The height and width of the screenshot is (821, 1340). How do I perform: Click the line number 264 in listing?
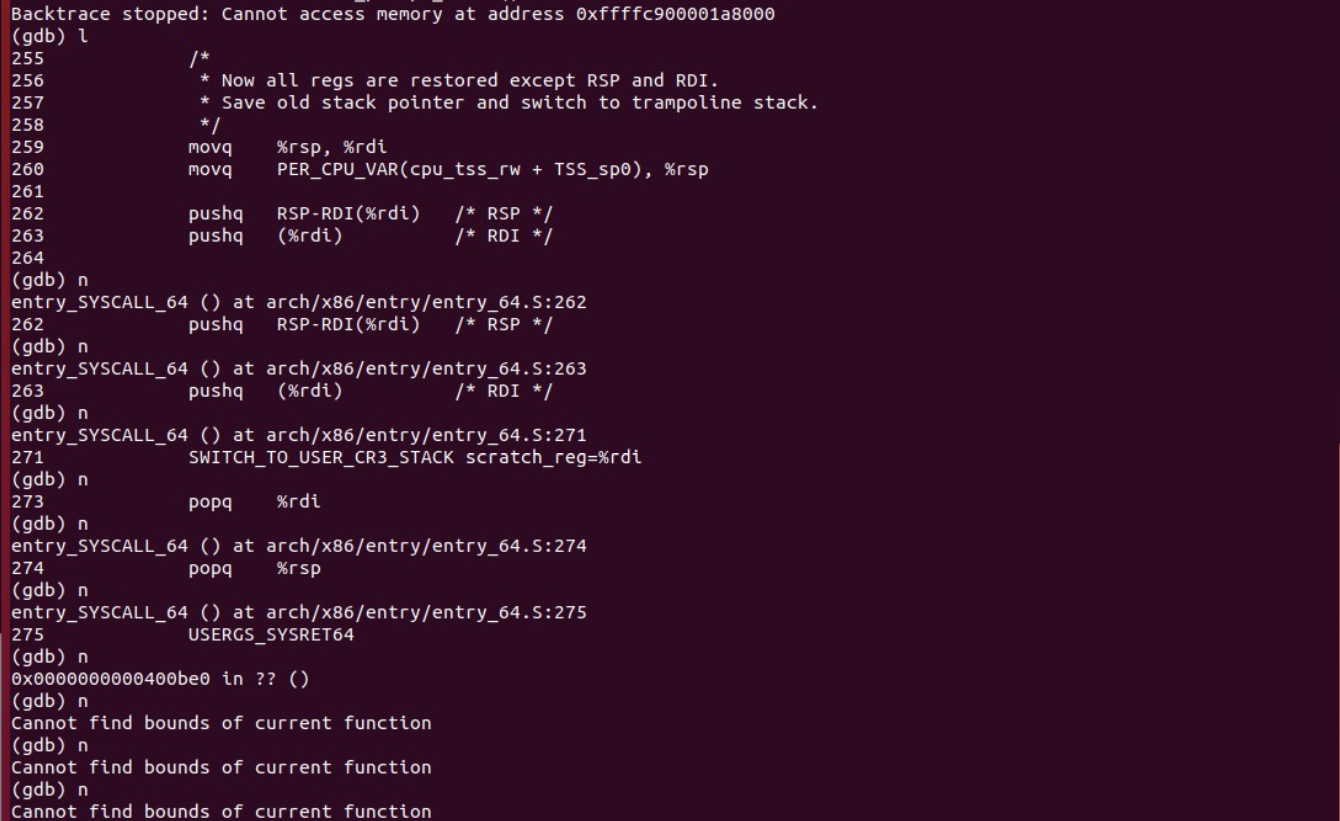coord(27,258)
